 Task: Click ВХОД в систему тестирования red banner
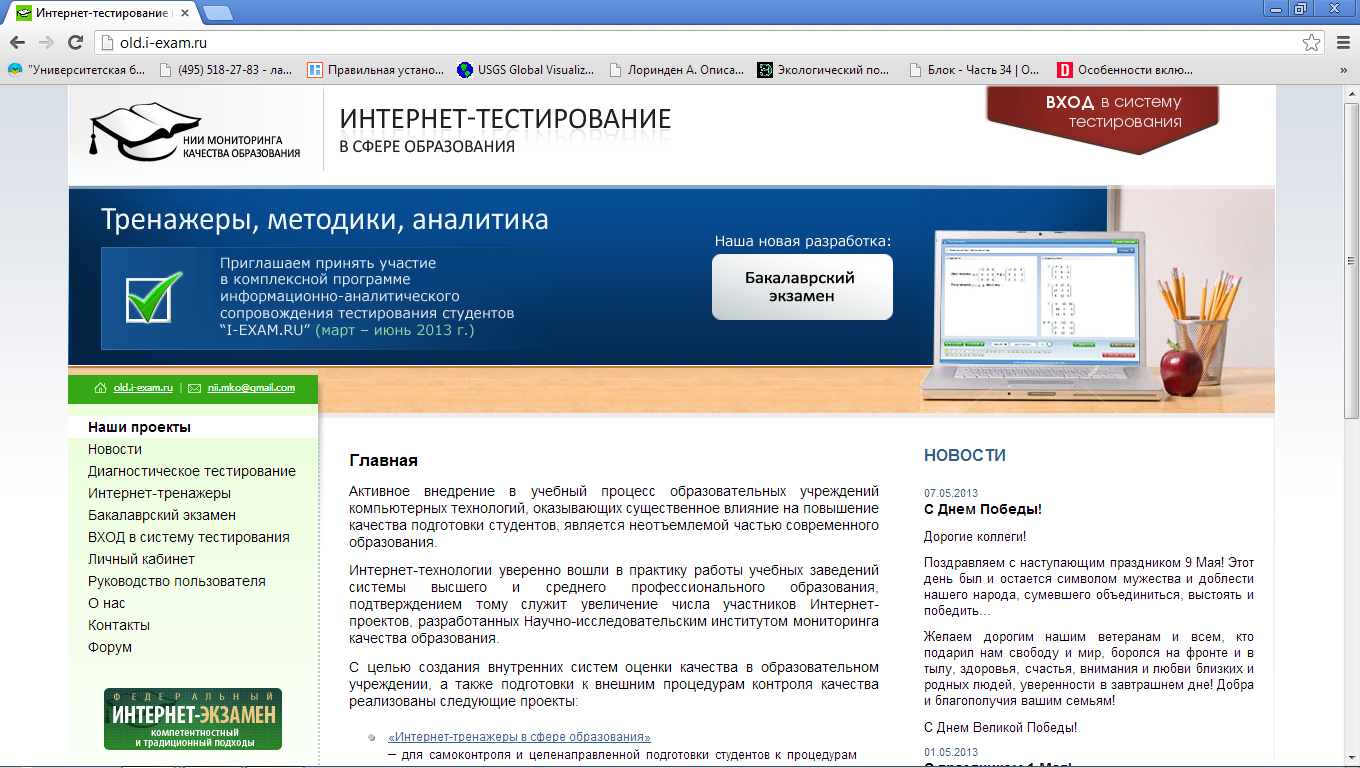coord(1102,118)
